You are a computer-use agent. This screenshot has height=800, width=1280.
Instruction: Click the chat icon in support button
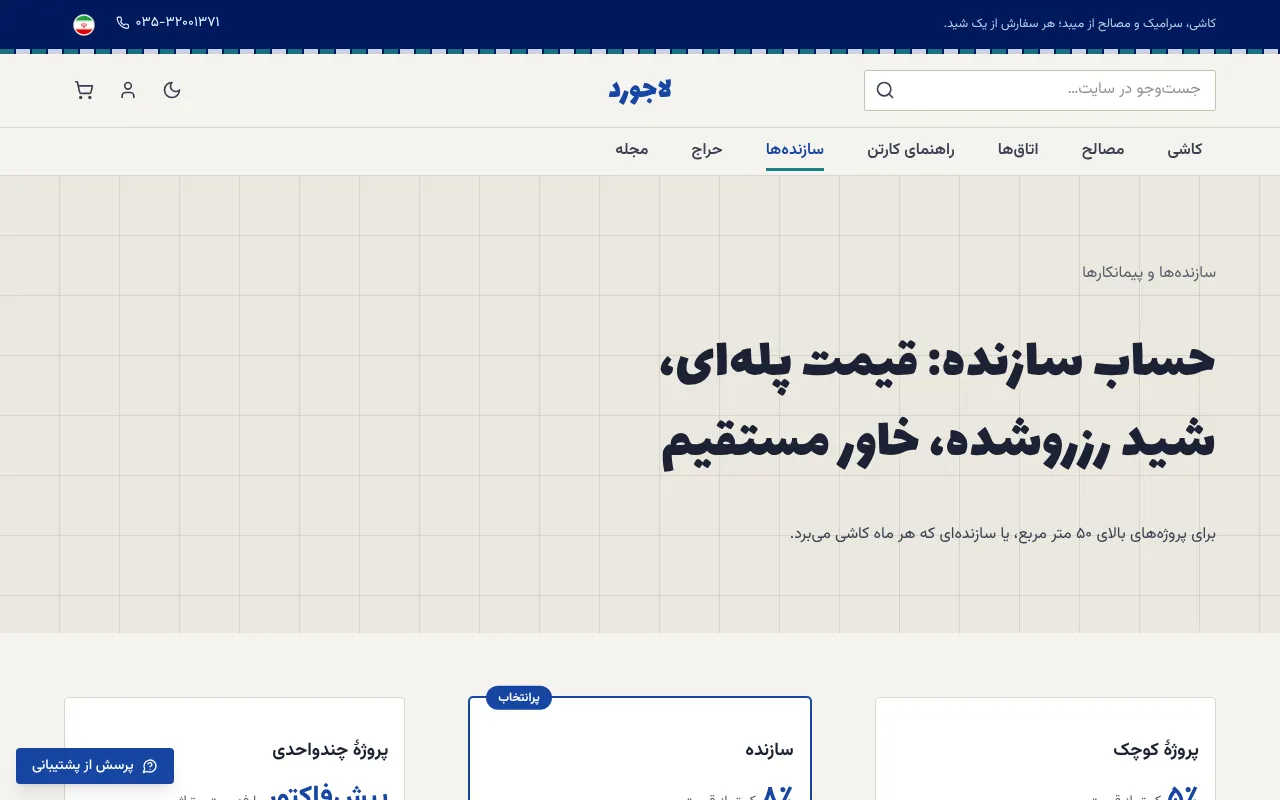click(x=150, y=766)
